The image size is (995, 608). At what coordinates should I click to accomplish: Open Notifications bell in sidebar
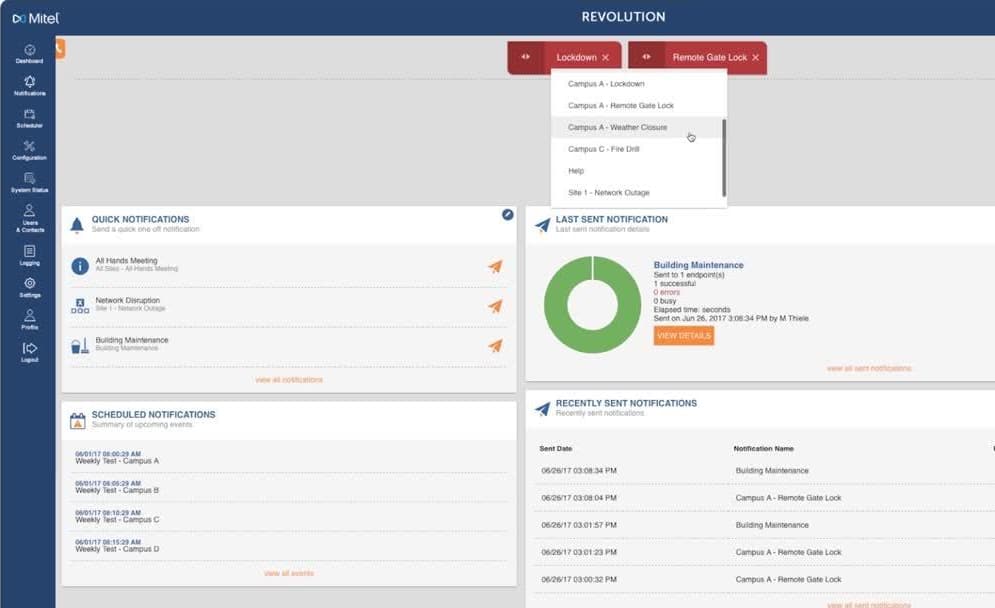pyautogui.click(x=29, y=86)
